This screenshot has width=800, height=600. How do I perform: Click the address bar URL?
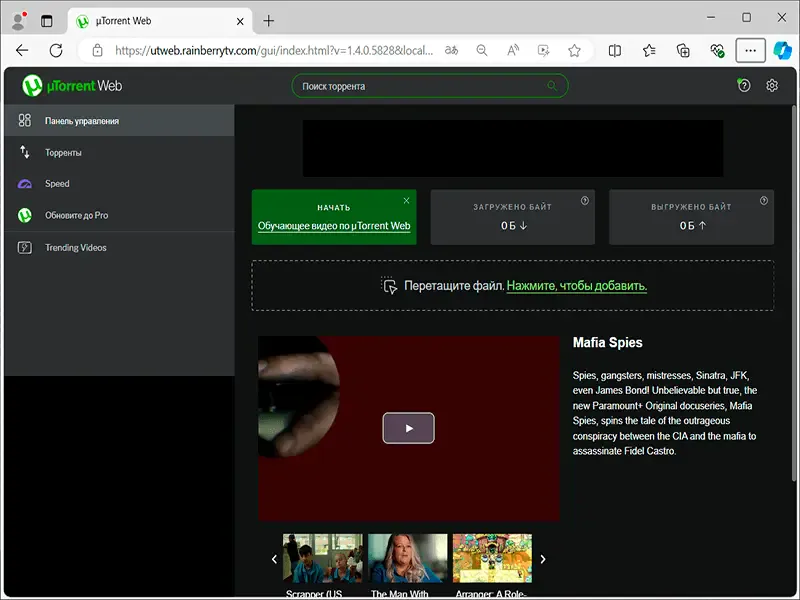pos(274,51)
